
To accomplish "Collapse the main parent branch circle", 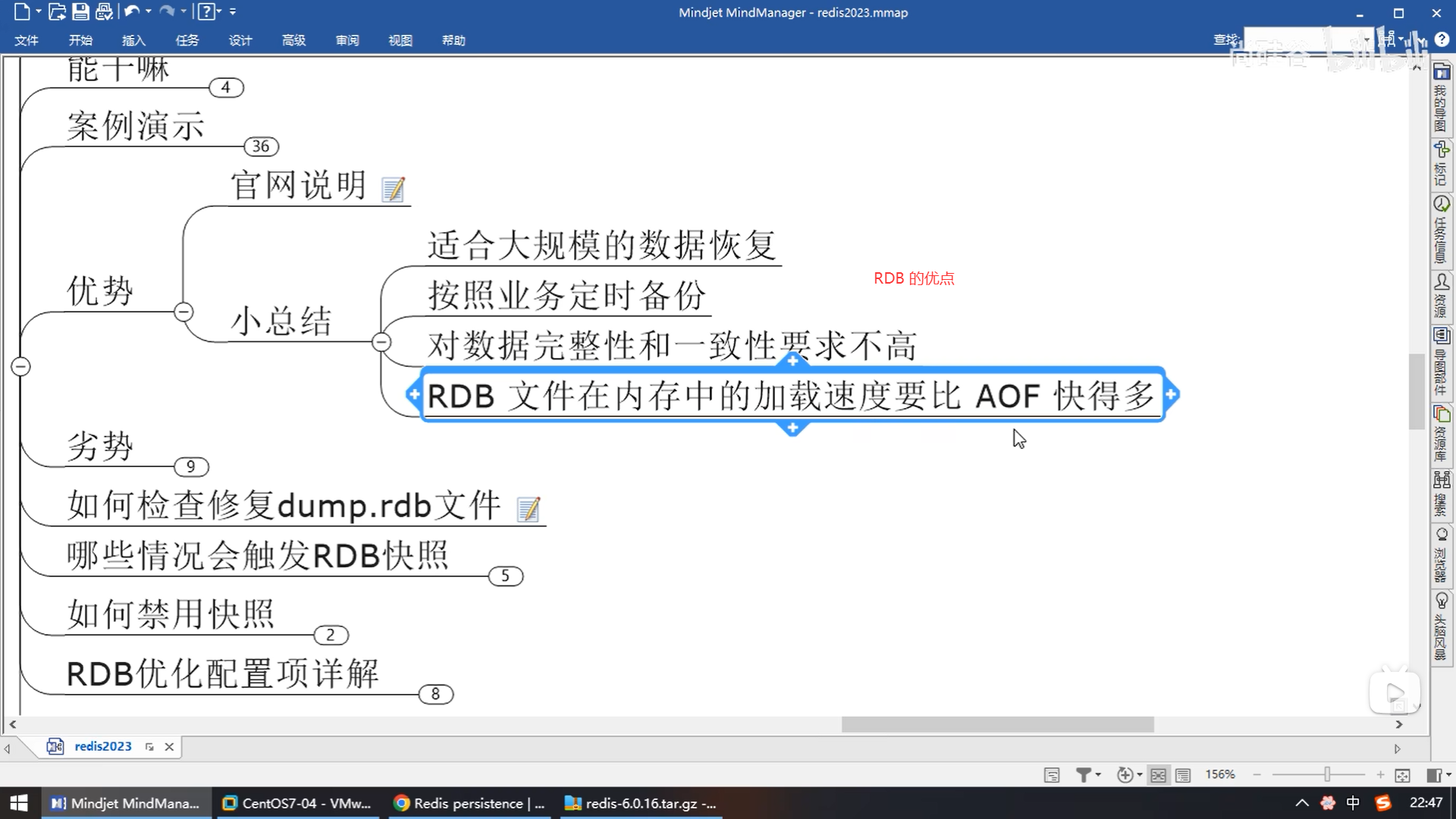I will 21,367.
